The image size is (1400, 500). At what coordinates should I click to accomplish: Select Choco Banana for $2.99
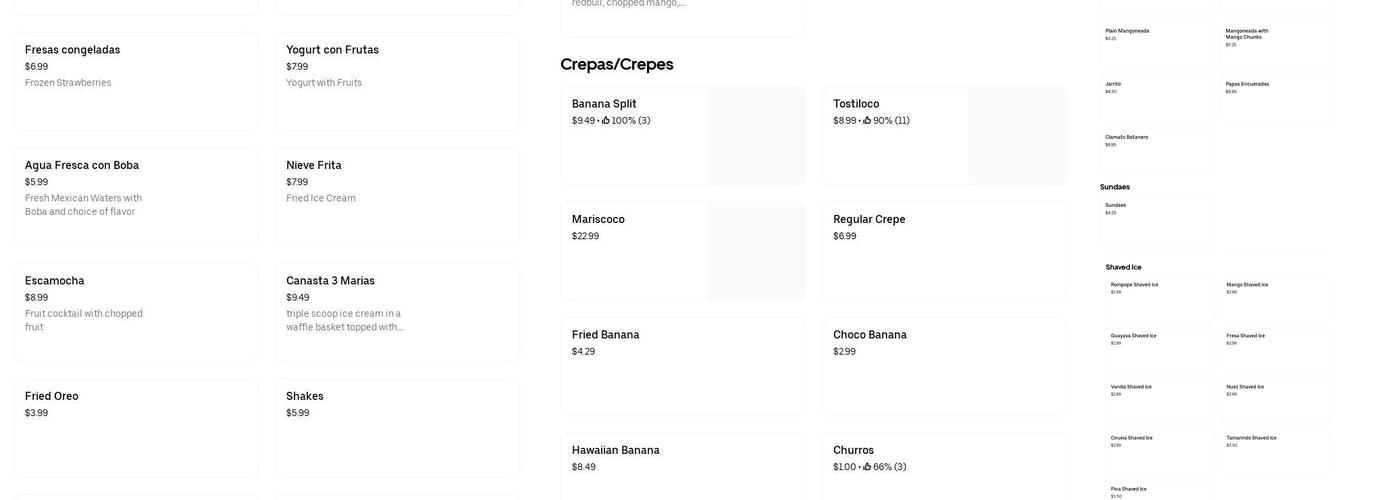(x=944, y=366)
